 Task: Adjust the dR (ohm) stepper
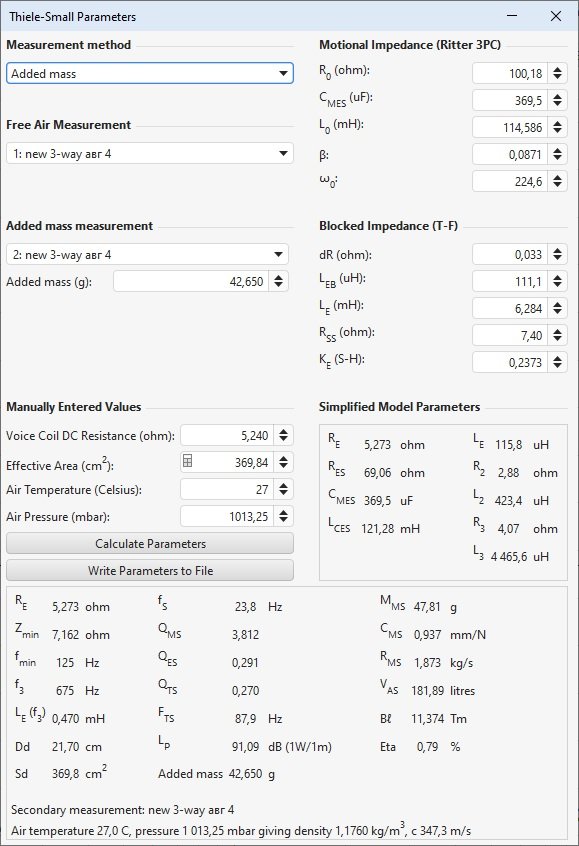pyautogui.click(x=557, y=254)
